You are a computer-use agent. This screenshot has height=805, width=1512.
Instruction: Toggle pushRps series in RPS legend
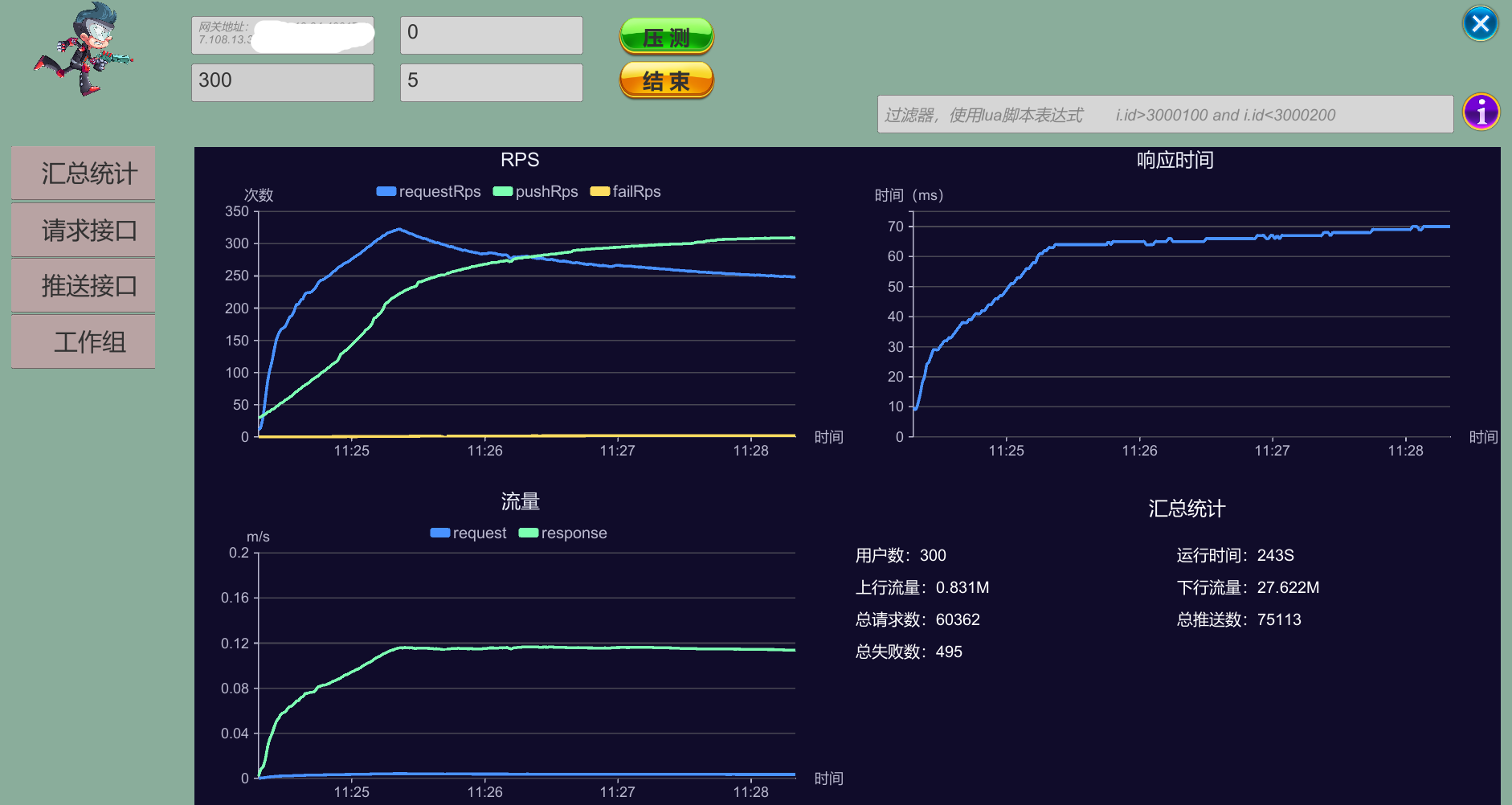[x=536, y=192]
